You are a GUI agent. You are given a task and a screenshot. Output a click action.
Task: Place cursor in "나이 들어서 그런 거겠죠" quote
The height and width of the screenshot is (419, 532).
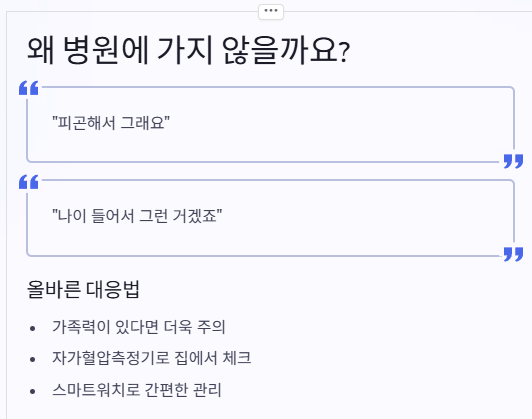[x=137, y=216]
